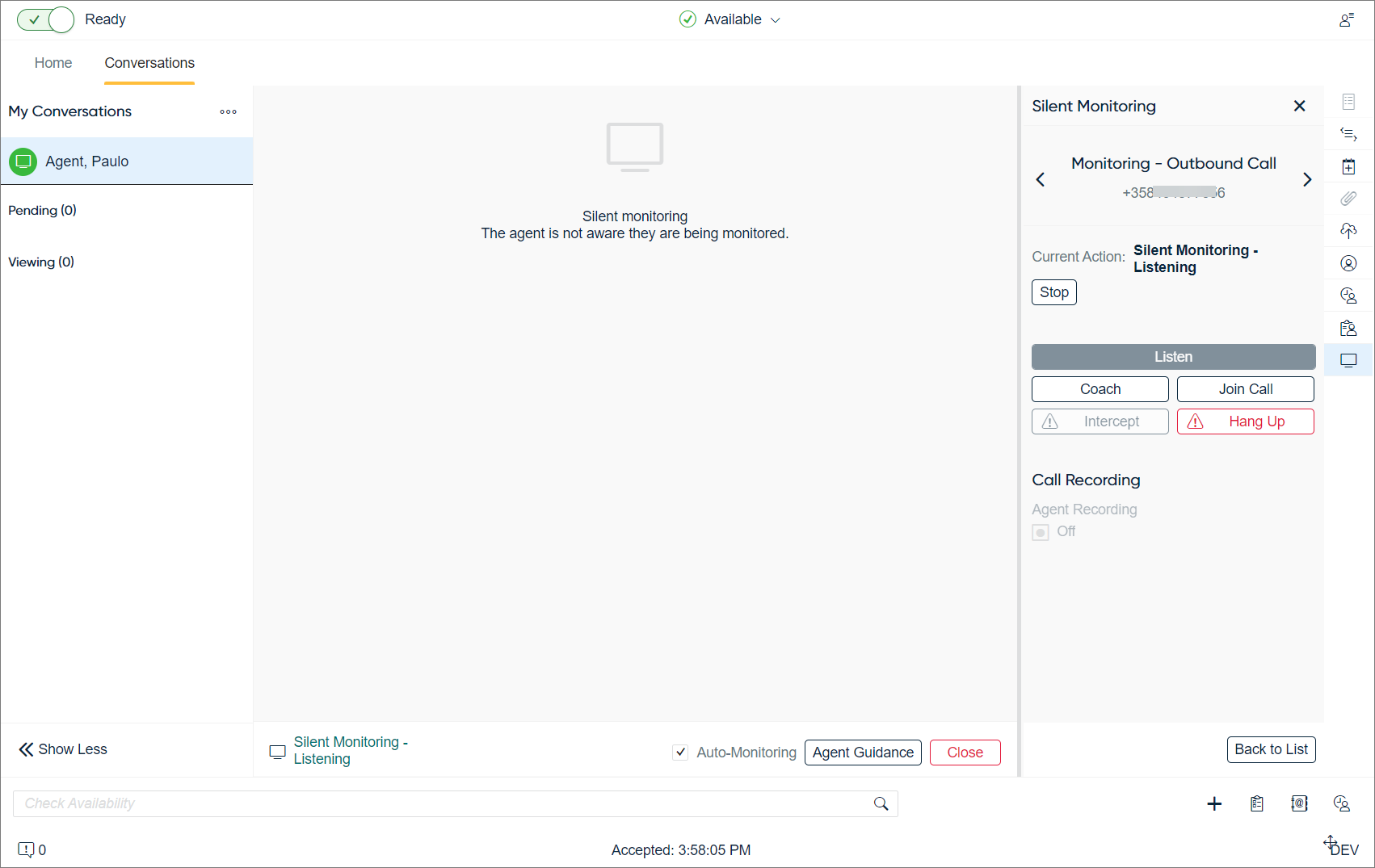Select the monitor icon in right sidebar

(1348, 360)
